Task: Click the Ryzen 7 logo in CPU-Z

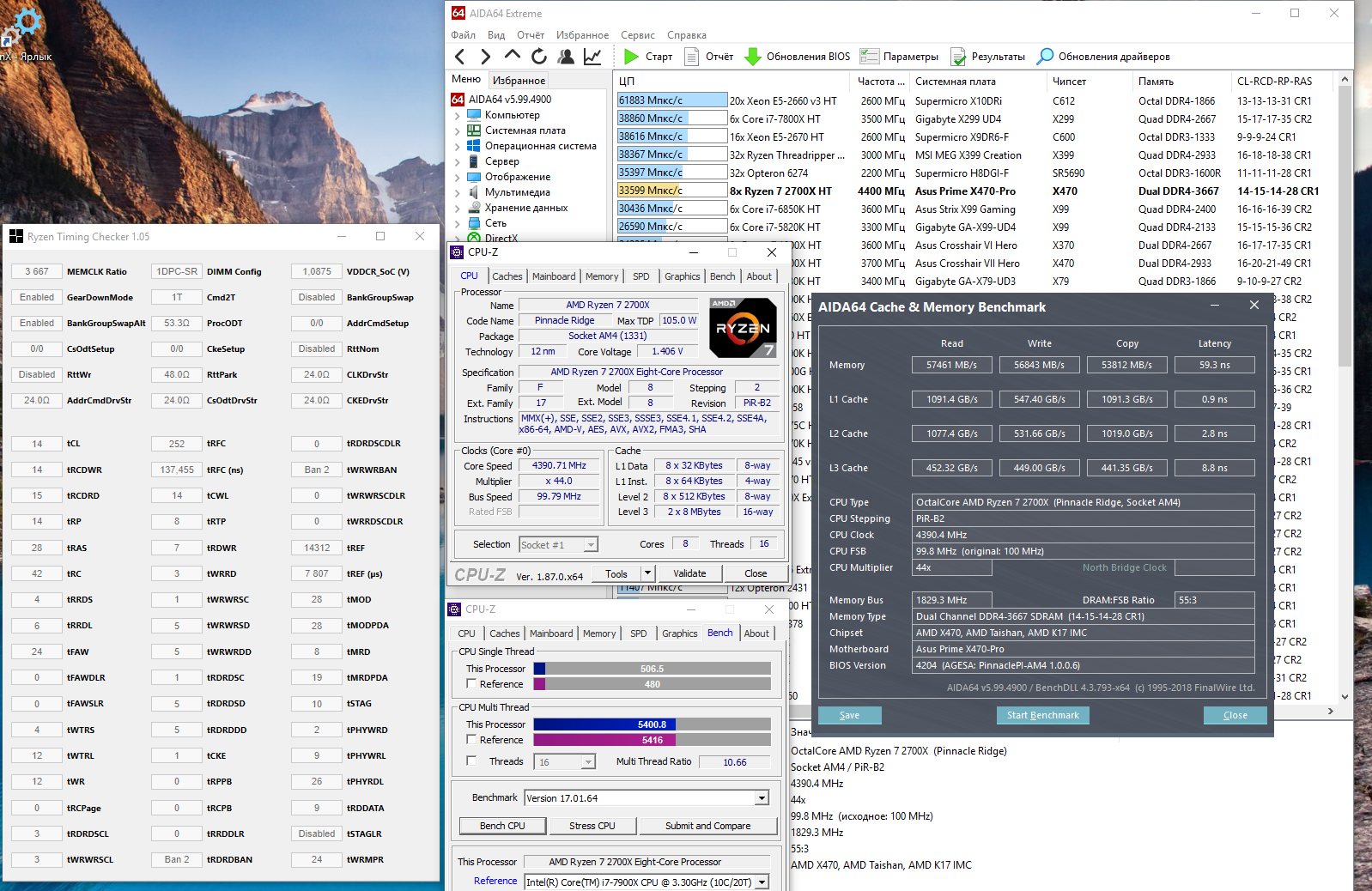Action: [744, 327]
